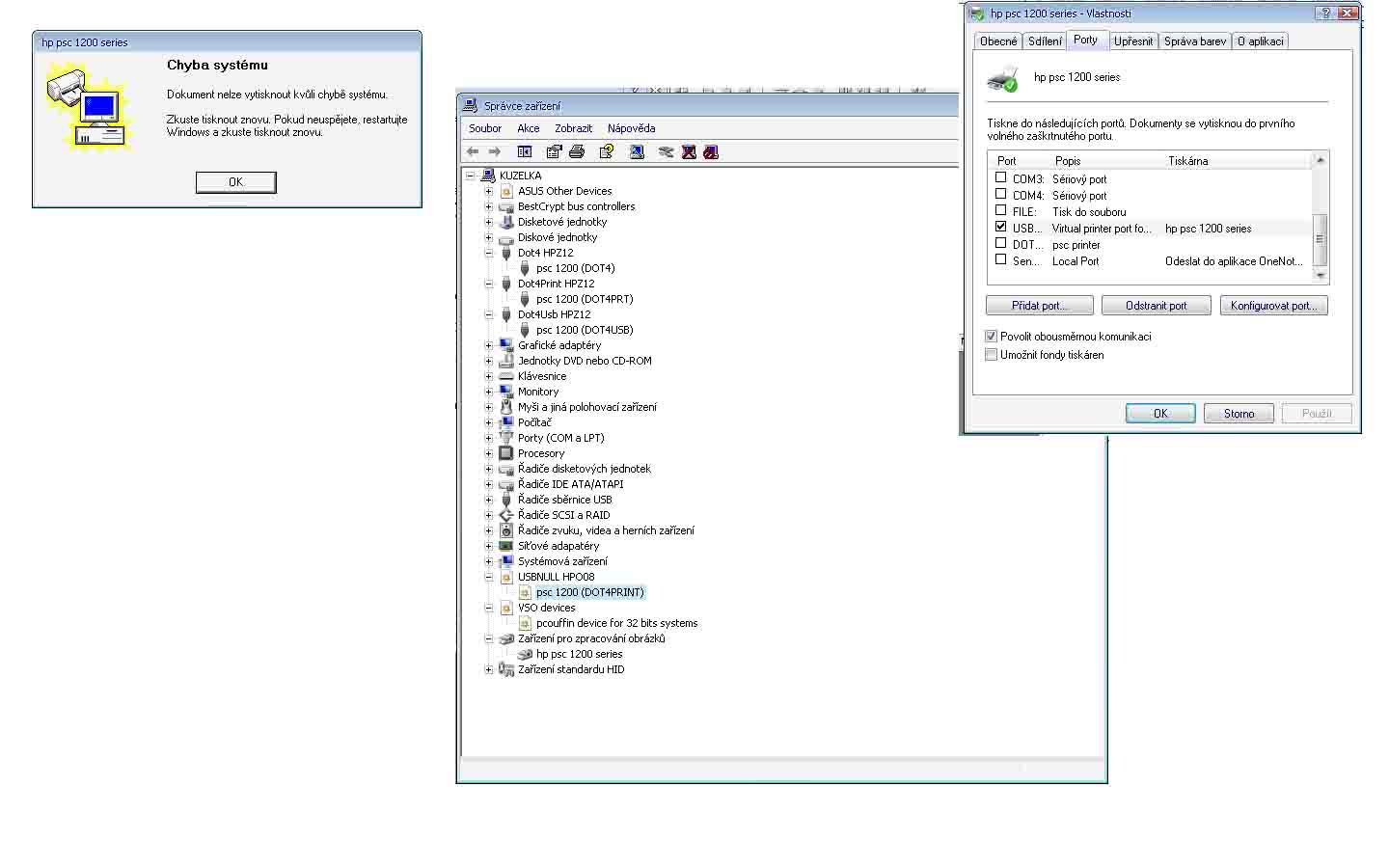
Task: Click the ports list scrollbar thumb
Action: [1321, 239]
